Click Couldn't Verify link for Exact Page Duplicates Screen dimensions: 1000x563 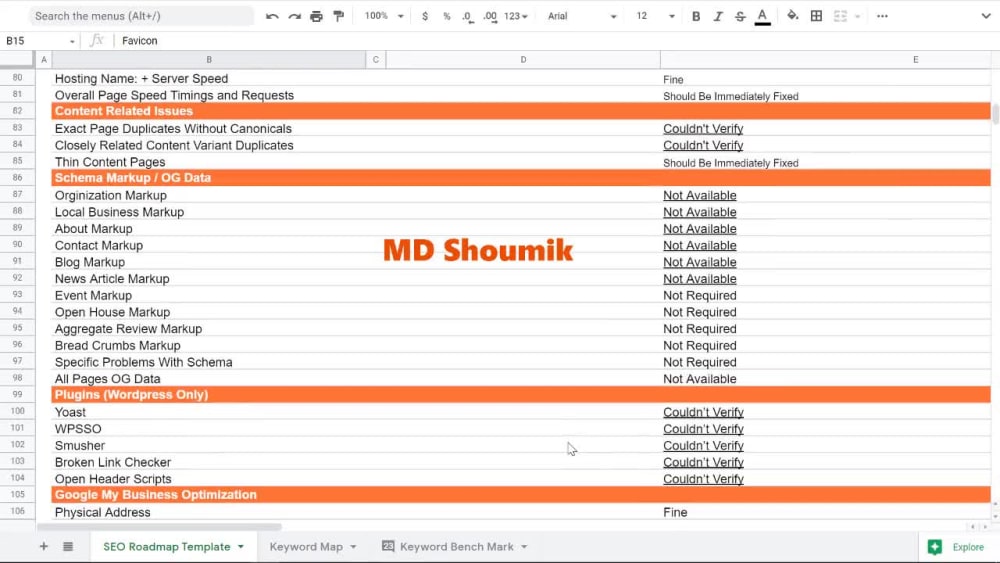point(703,129)
